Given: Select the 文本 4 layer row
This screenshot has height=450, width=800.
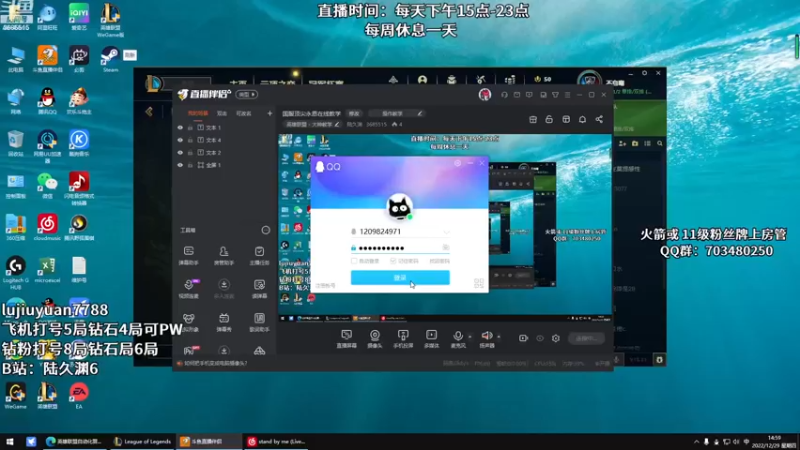Looking at the screenshot, I should [x=224, y=140].
